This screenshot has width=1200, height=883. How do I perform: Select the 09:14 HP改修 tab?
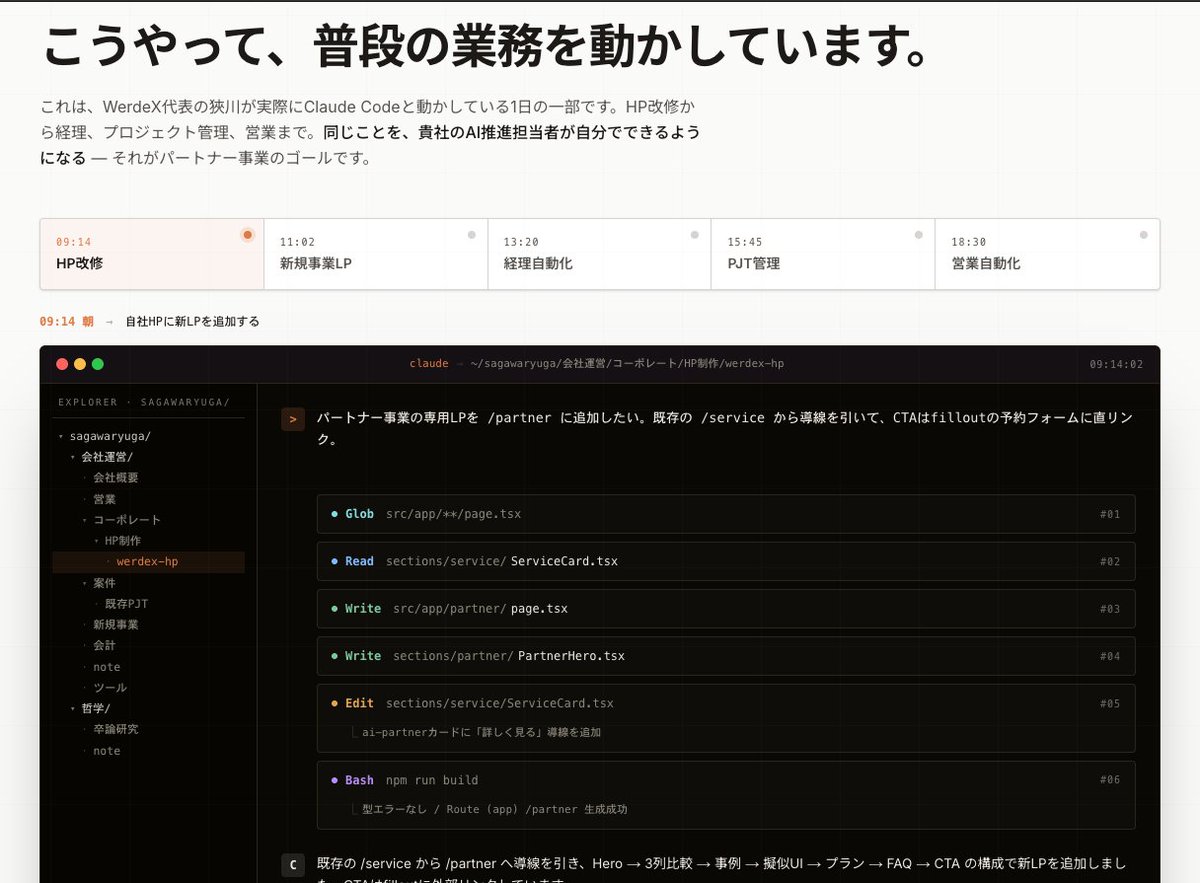click(x=152, y=254)
